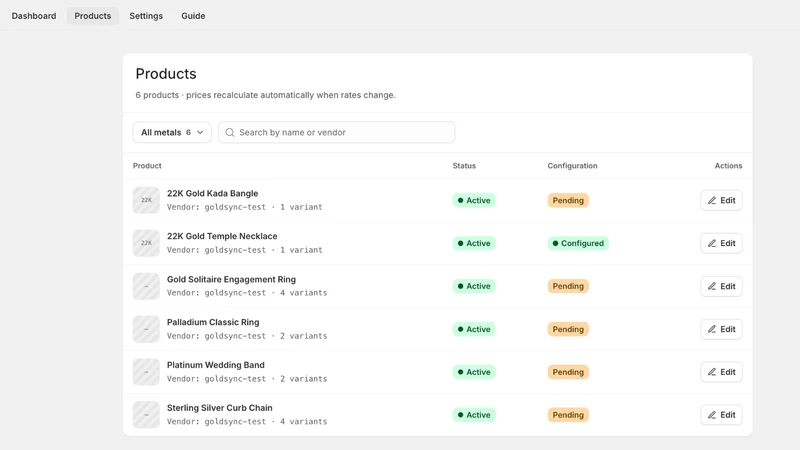Go to the Settings tab
The image size is (800, 450).
point(146,16)
